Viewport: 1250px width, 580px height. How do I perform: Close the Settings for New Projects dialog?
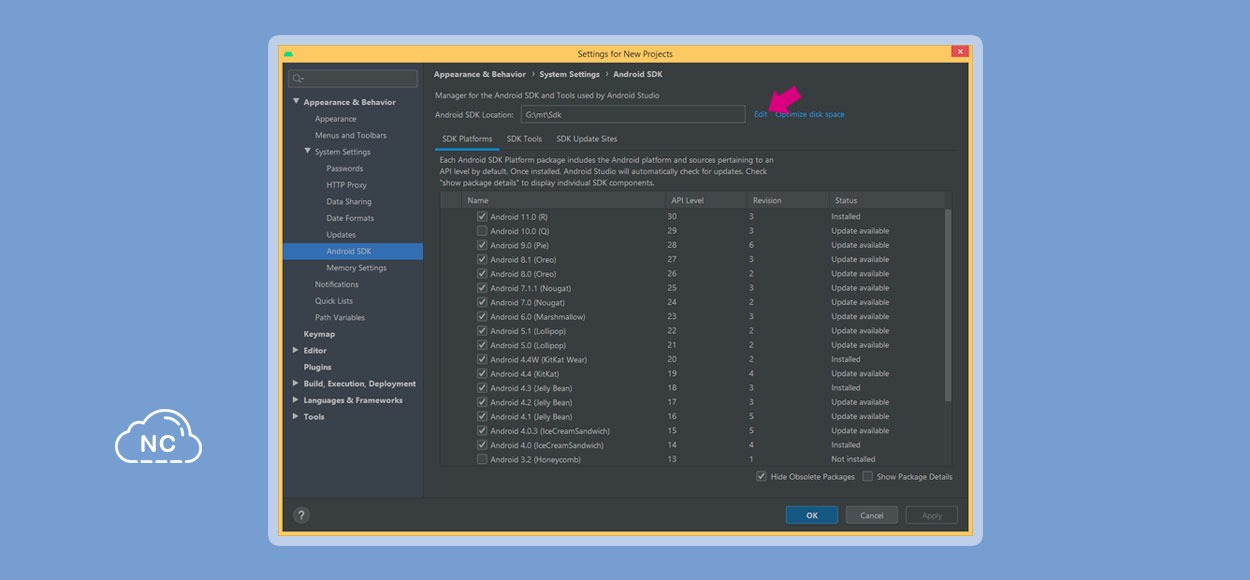pyautogui.click(x=960, y=52)
